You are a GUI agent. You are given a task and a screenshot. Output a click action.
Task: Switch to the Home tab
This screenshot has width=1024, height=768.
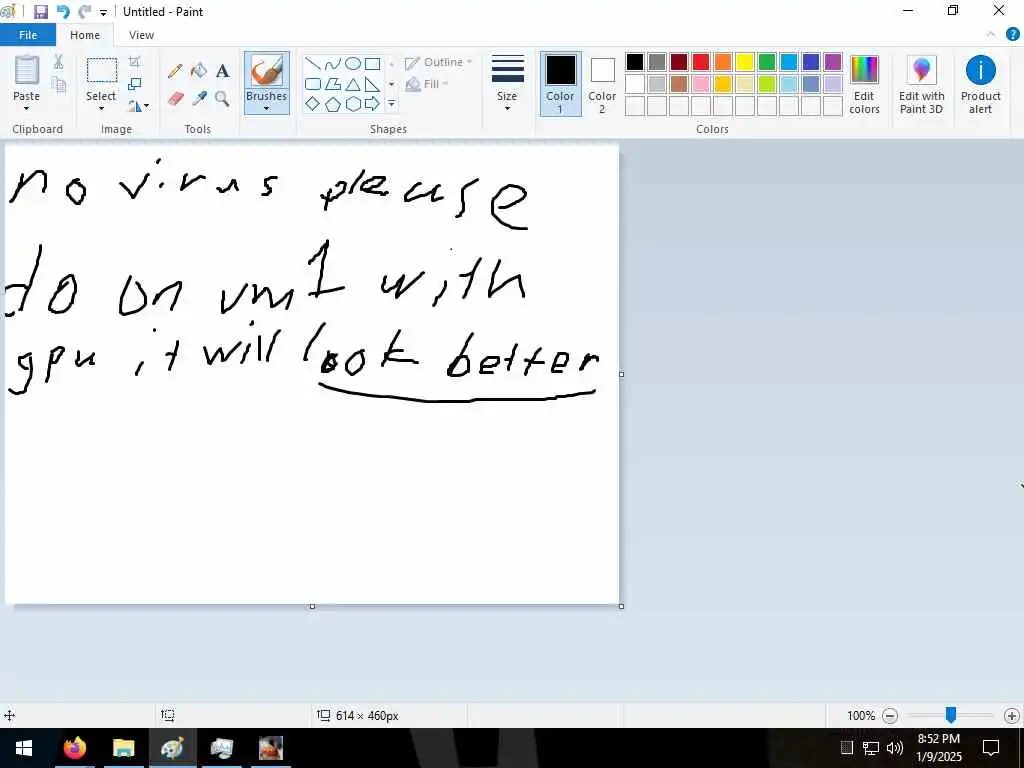[x=85, y=35]
